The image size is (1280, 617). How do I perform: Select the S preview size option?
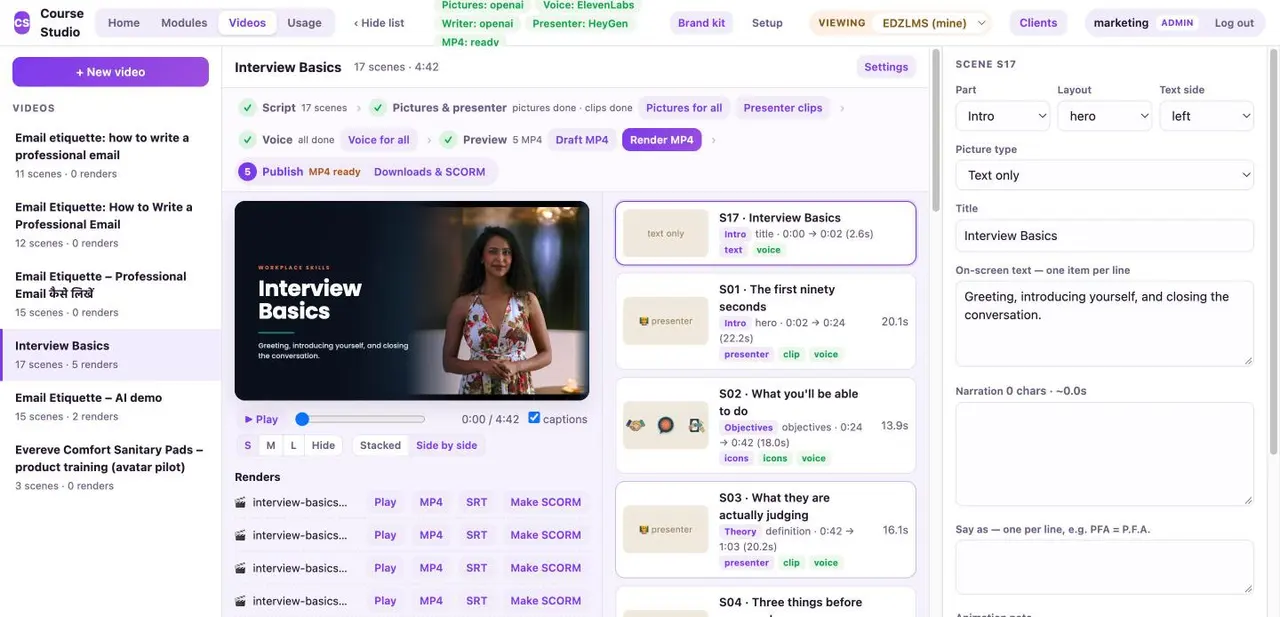pos(248,446)
